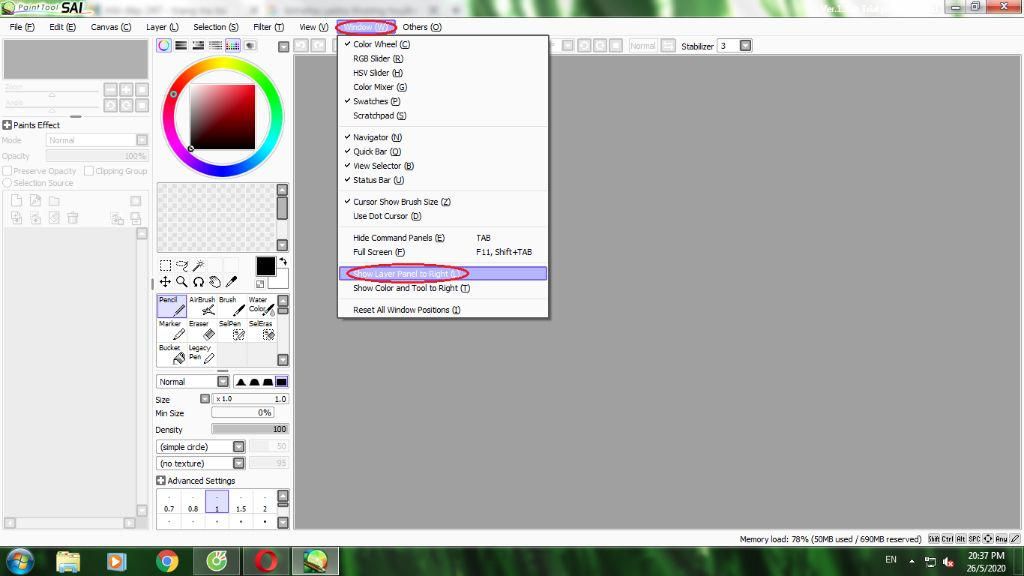Open the Layer menu

pyautogui.click(x=162, y=27)
